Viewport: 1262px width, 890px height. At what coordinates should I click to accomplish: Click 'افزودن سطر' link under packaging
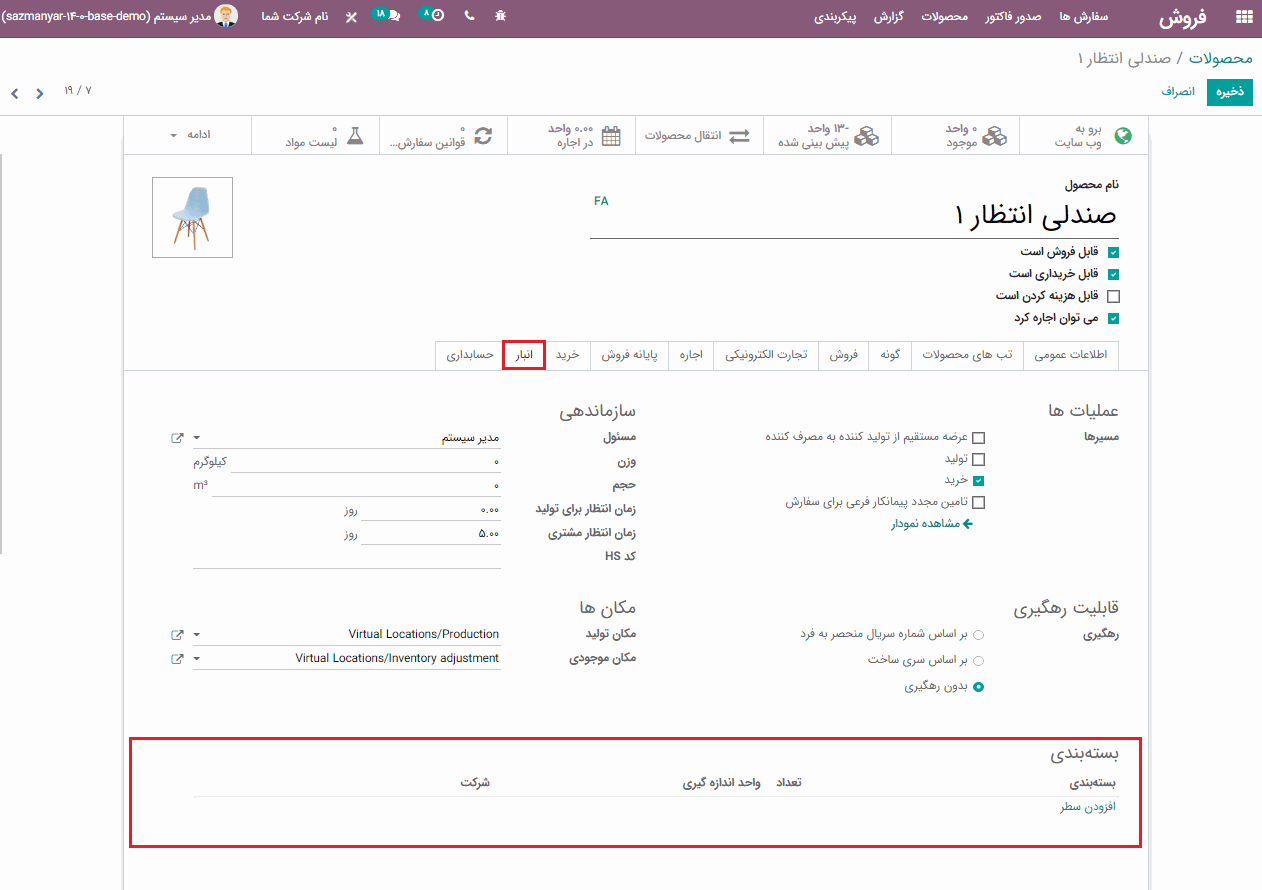click(x=1088, y=807)
